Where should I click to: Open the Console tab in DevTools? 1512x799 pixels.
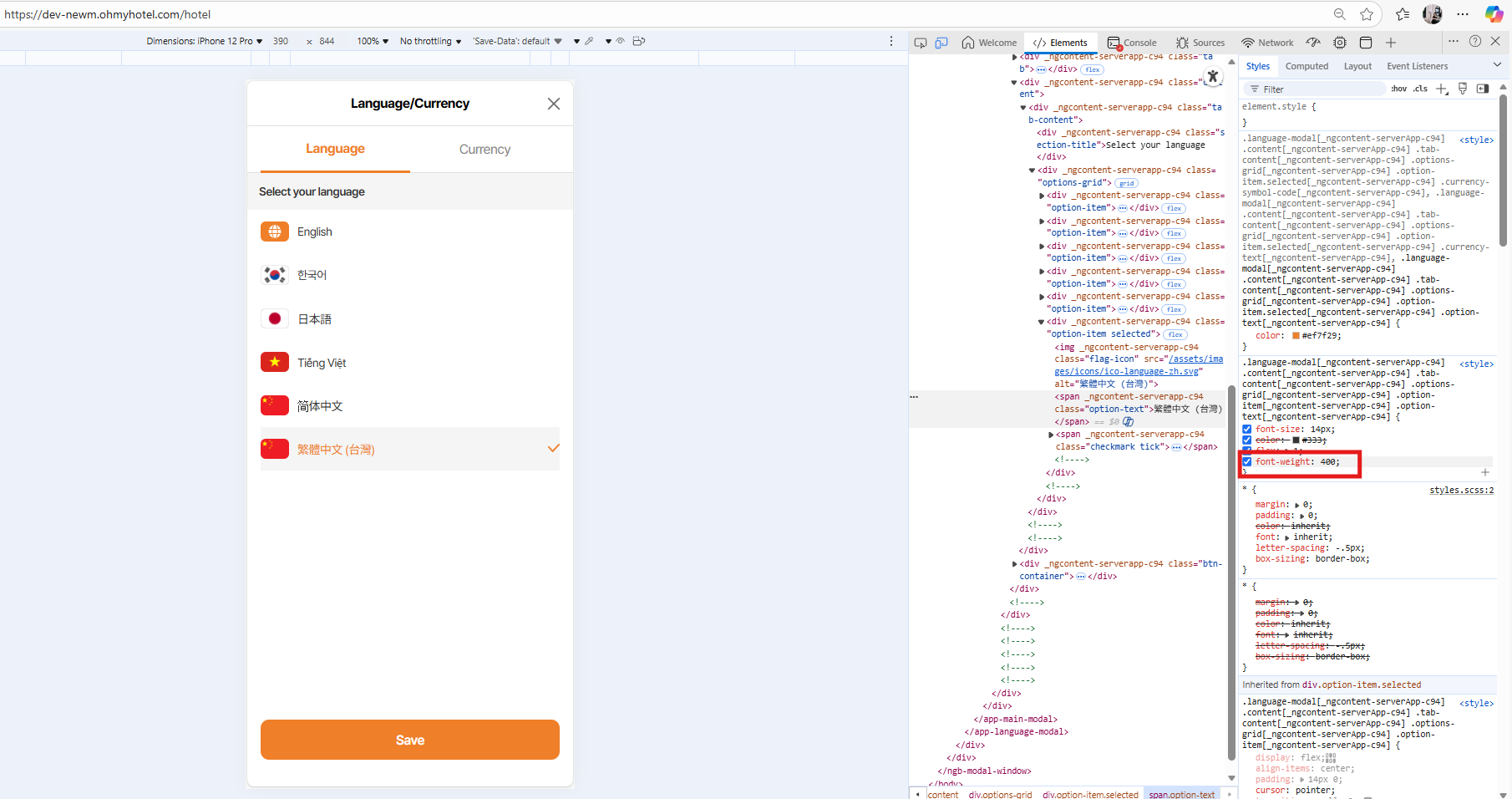tap(1133, 43)
